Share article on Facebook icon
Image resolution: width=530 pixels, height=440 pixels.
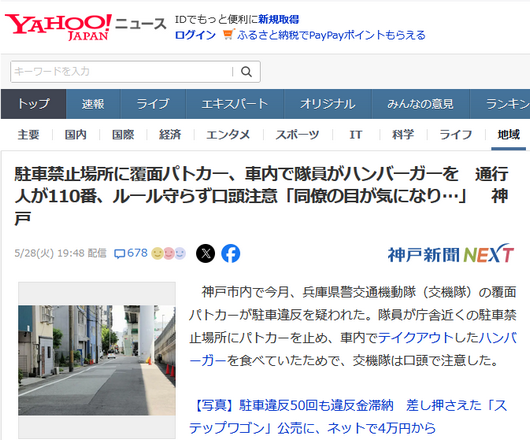(x=231, y=253)
